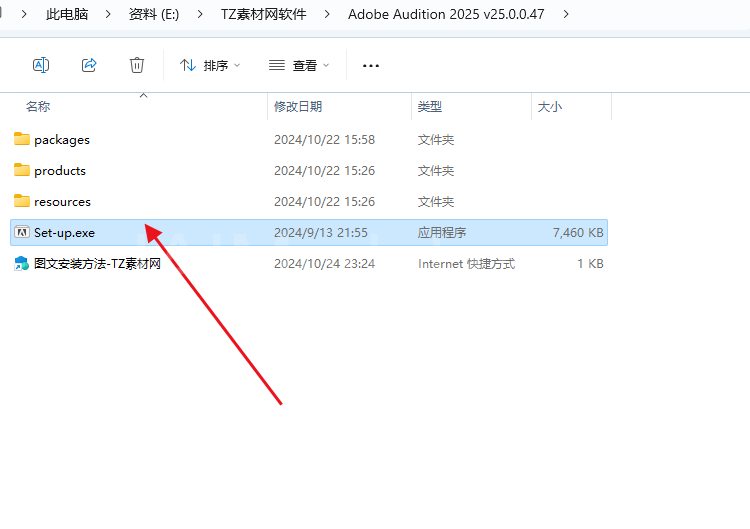Click the Set-up.exe Adobe icon

(x=22, y=232)
